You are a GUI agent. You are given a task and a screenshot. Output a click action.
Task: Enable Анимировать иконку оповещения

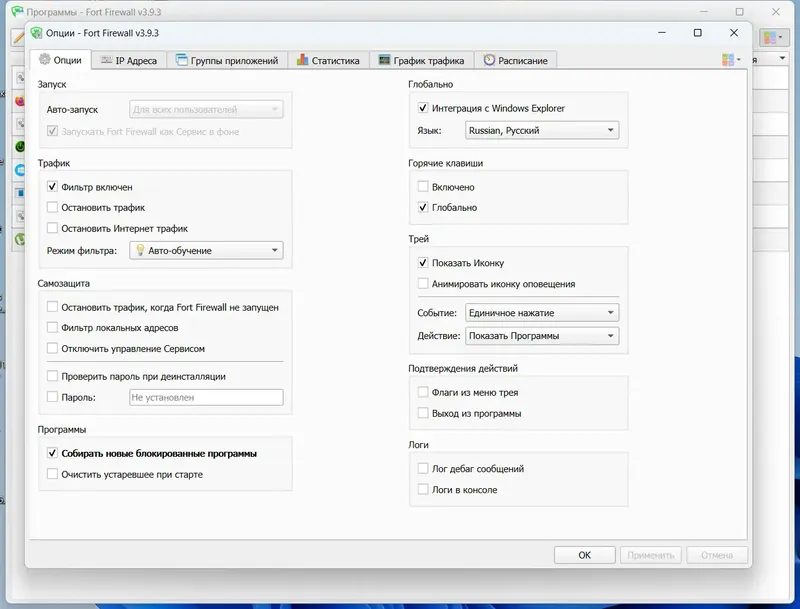(x=422, y=284)
